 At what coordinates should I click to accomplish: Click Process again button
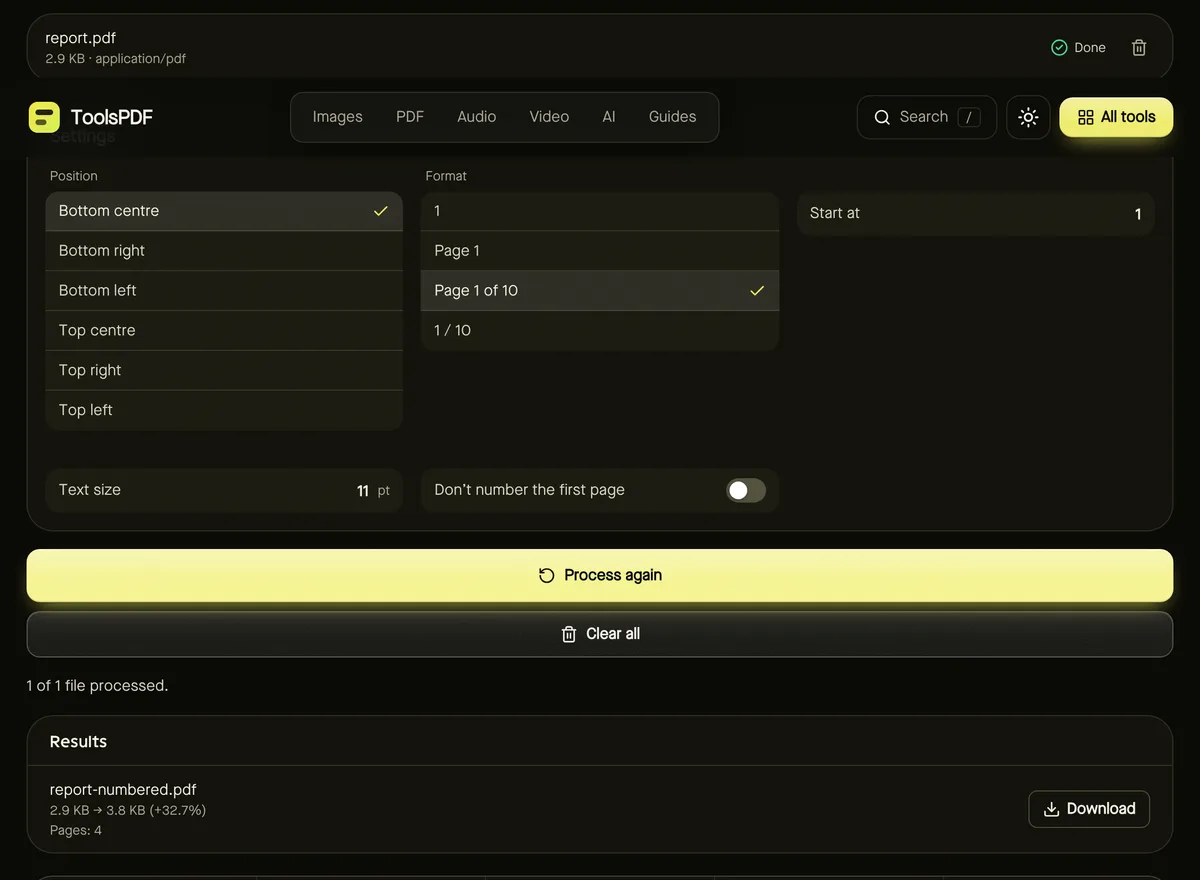600,575
